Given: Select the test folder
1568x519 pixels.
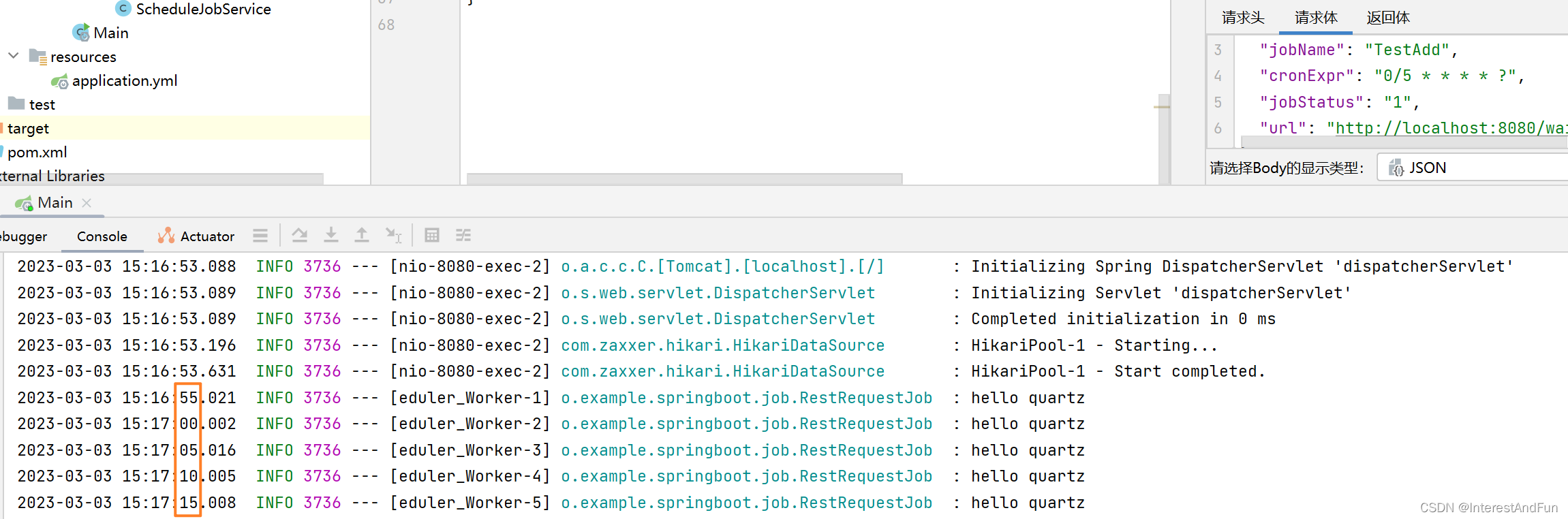Looking at the screenshot, I should point(42,104).
